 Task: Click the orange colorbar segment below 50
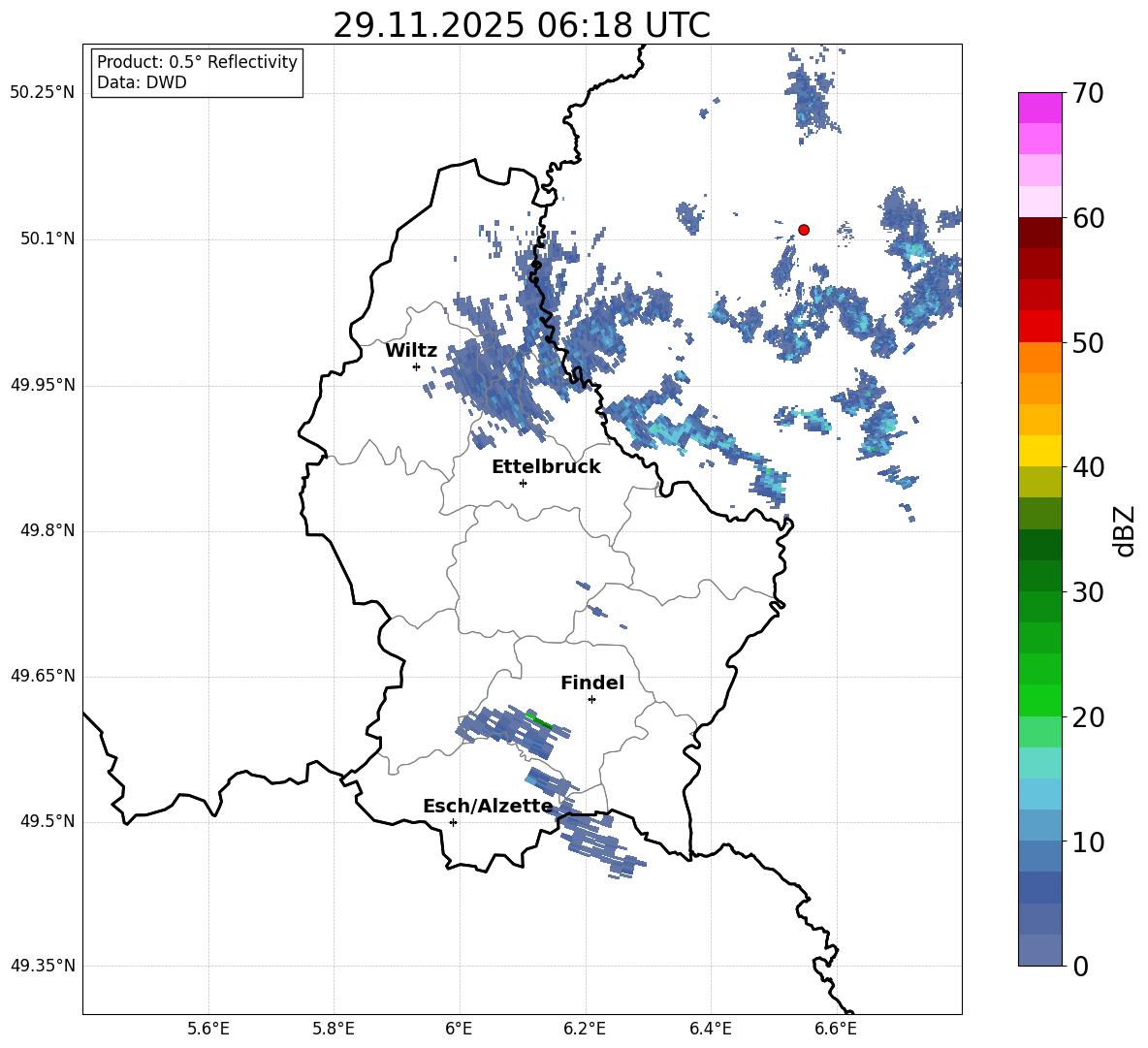pos(1040,358)
